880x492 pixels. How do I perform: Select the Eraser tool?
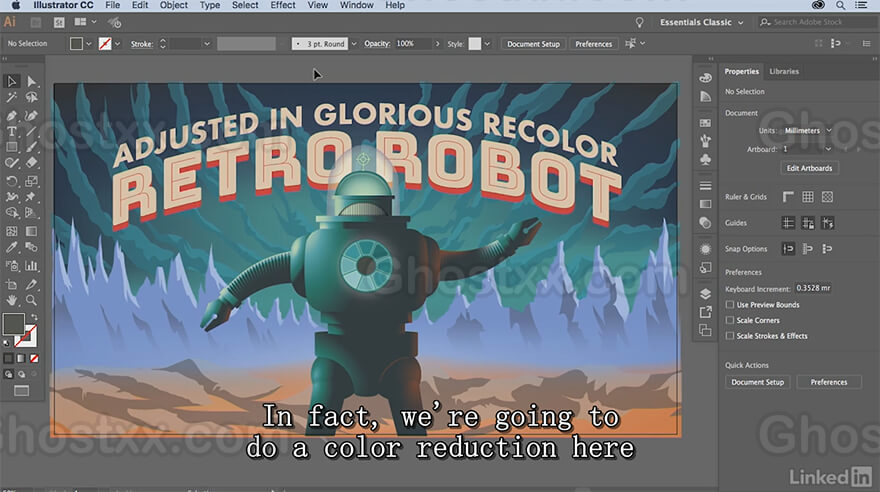(31, 163)
